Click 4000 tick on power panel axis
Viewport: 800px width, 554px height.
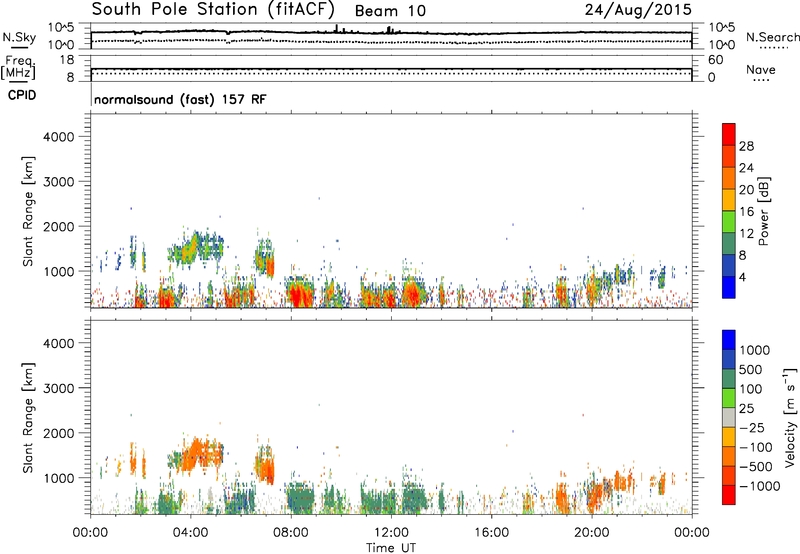click(58, 137)
